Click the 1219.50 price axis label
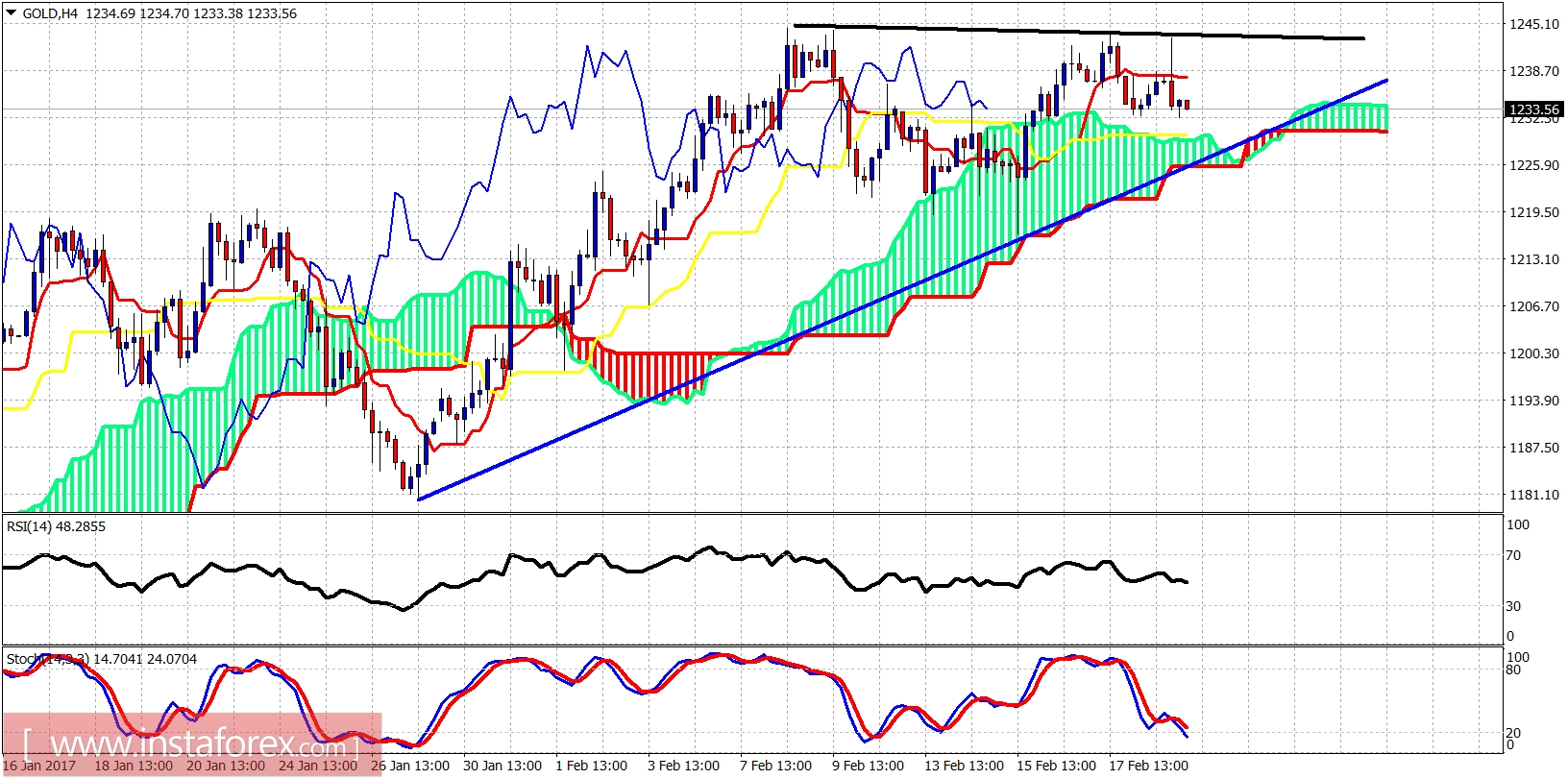Screen dimensions: 1568x779 coord(1534,212)
